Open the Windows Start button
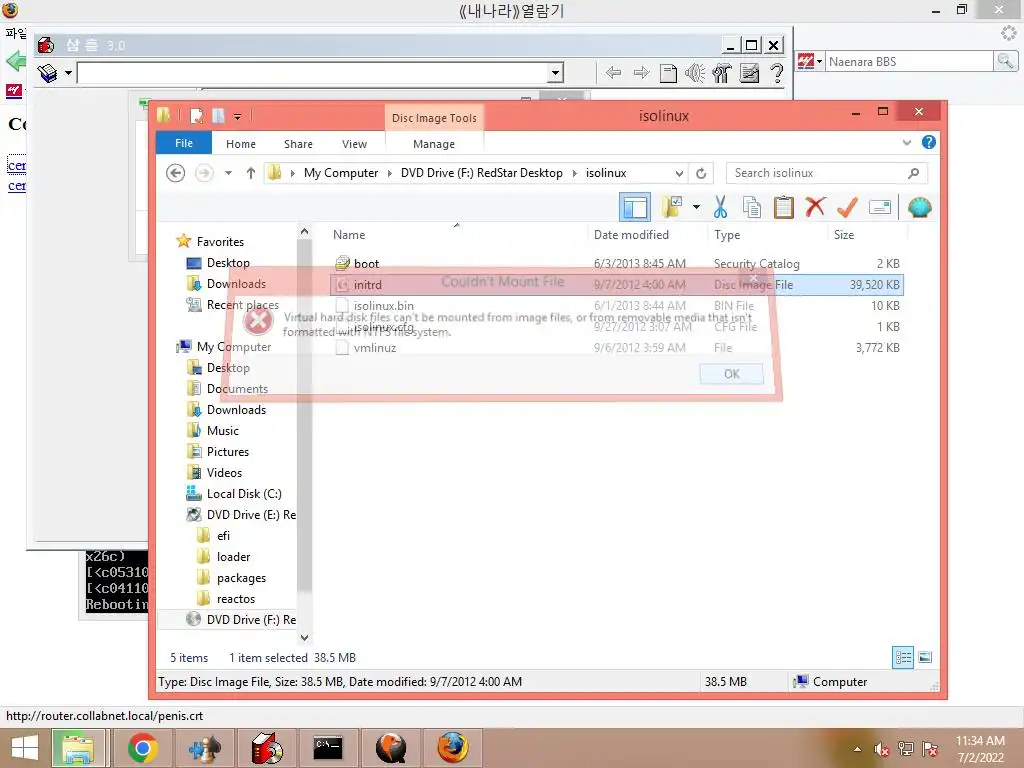Screen dimensions: 1024x768 [25, 748]
